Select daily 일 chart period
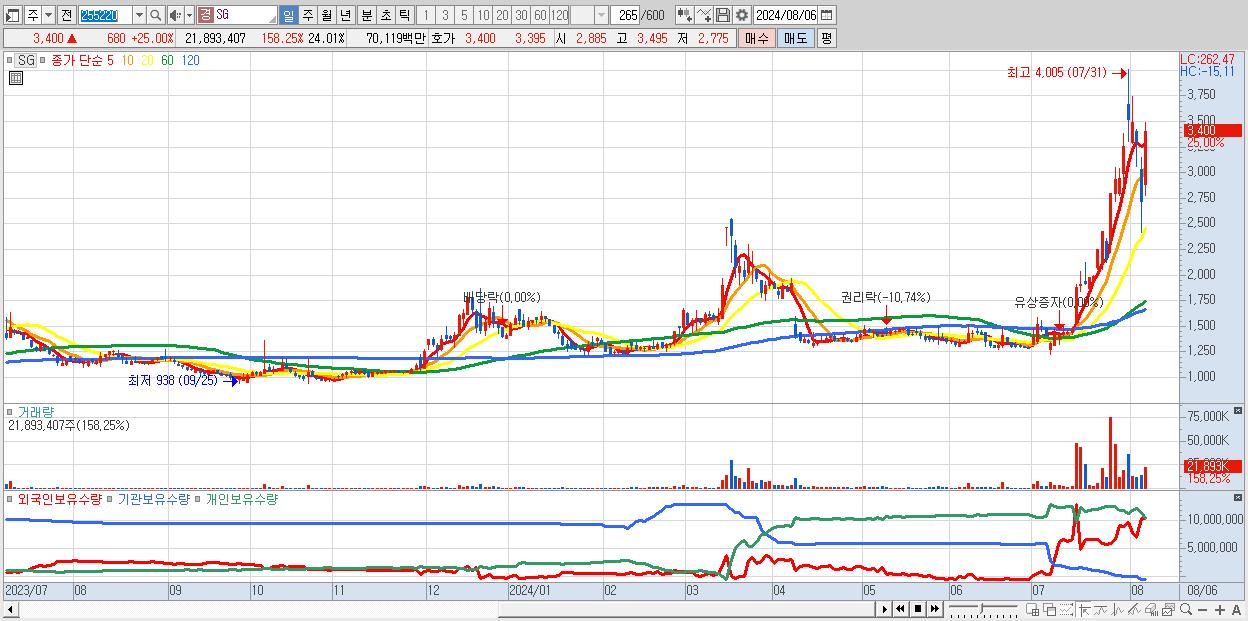The width and height of the screenshot is (1248, 621). click(x=288, y=15)
